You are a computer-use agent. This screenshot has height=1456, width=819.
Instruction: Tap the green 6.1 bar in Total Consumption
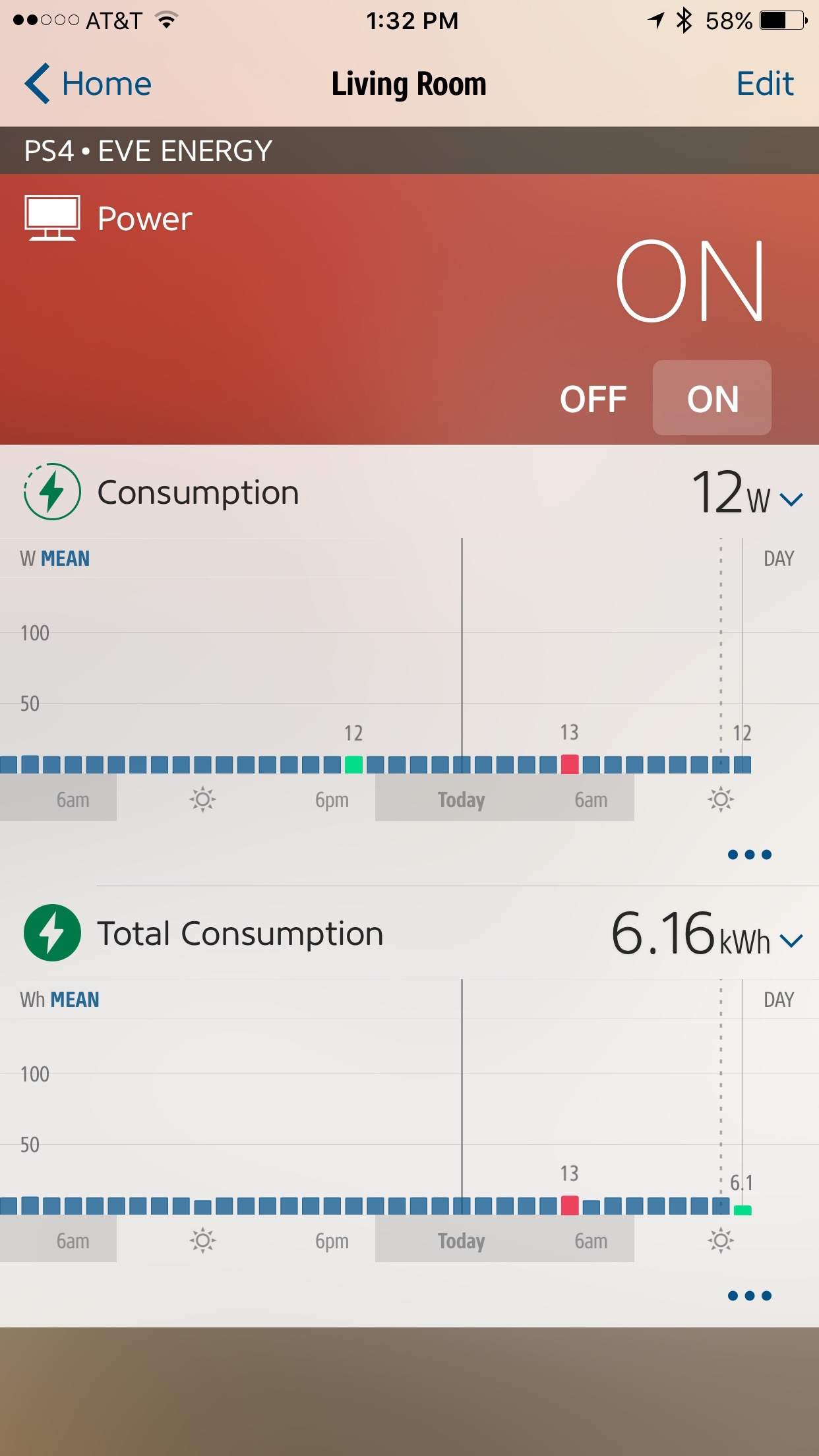tap(743, 1209)
